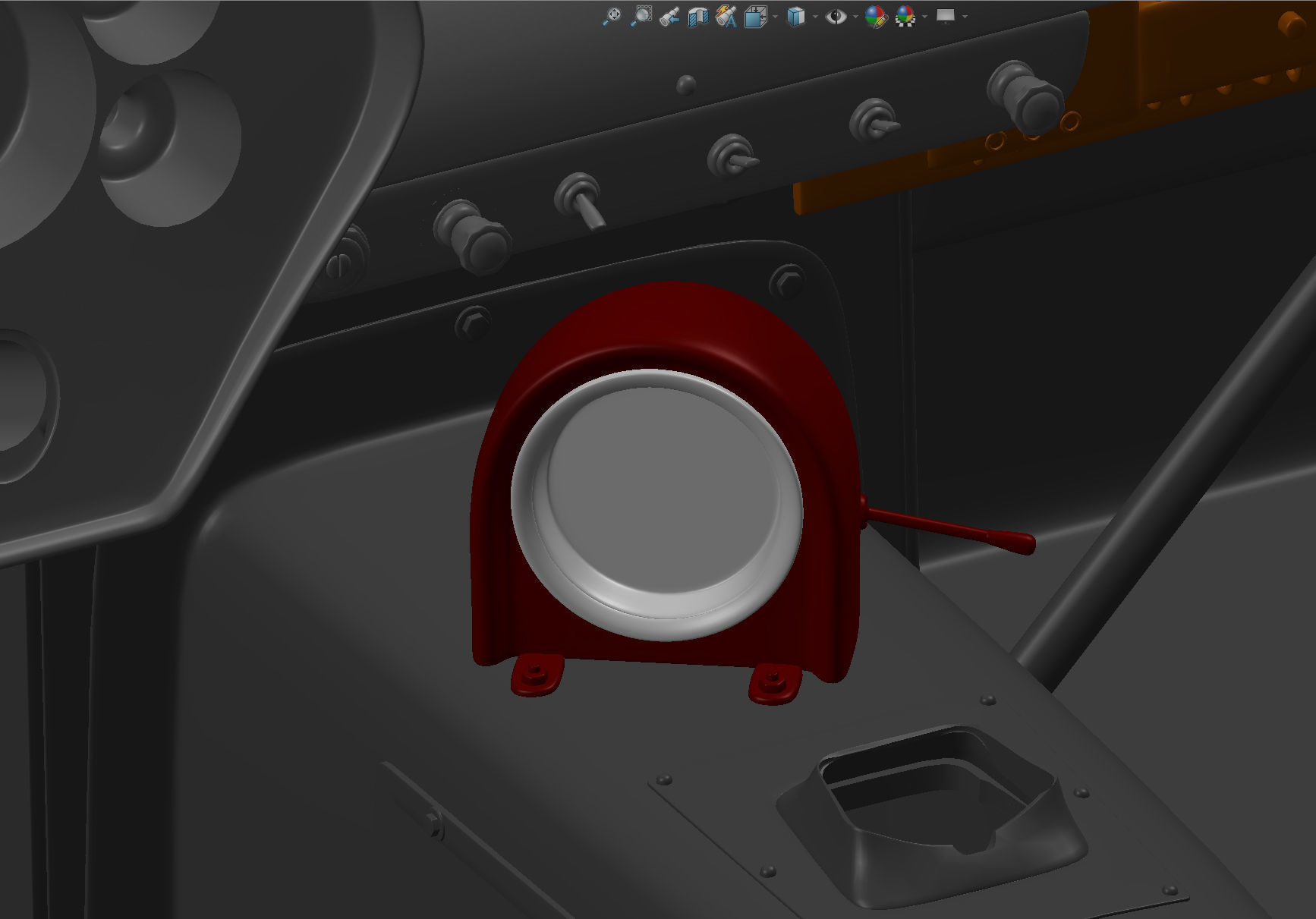Click the Display Style cube icon
Image resolution: width=1316 pixels, height=919 pixels.
(795, 16)
